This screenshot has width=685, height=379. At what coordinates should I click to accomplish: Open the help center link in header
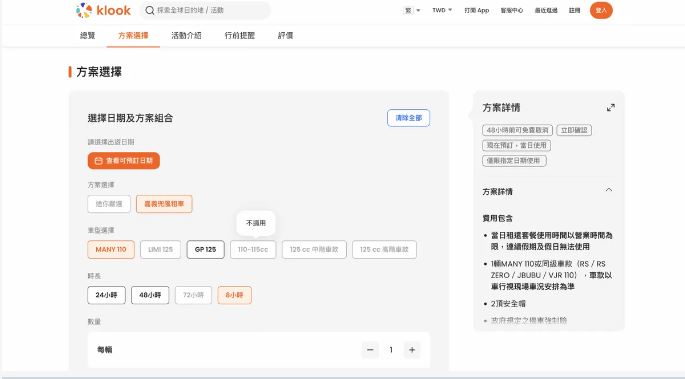(x=512, y=10)
